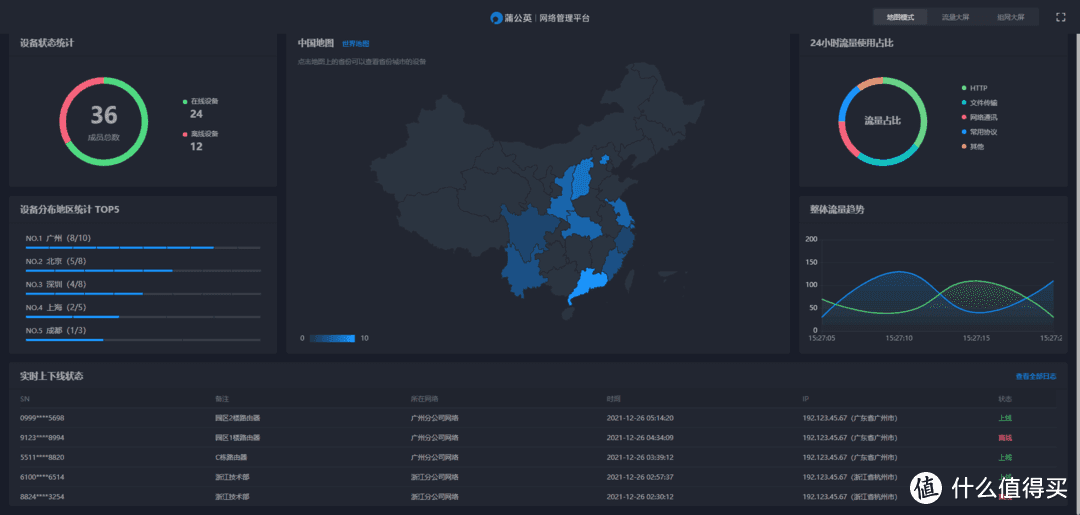This screenshot has height=515, width=1080.
Task: Click timestamp 2021-12-26 02:57:37
Action: pyautogui.click(x=640, y=476)
